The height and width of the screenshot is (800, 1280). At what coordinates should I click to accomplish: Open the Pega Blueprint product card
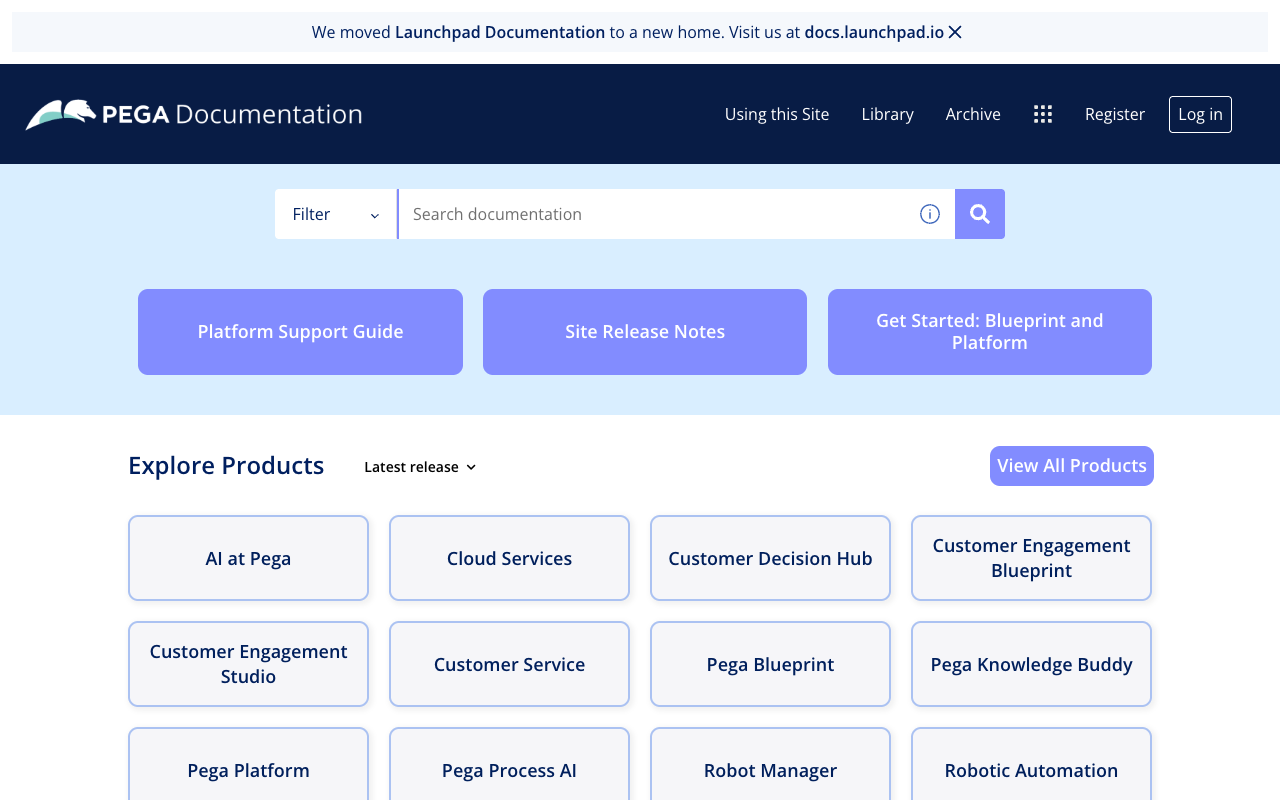point(770,664)
